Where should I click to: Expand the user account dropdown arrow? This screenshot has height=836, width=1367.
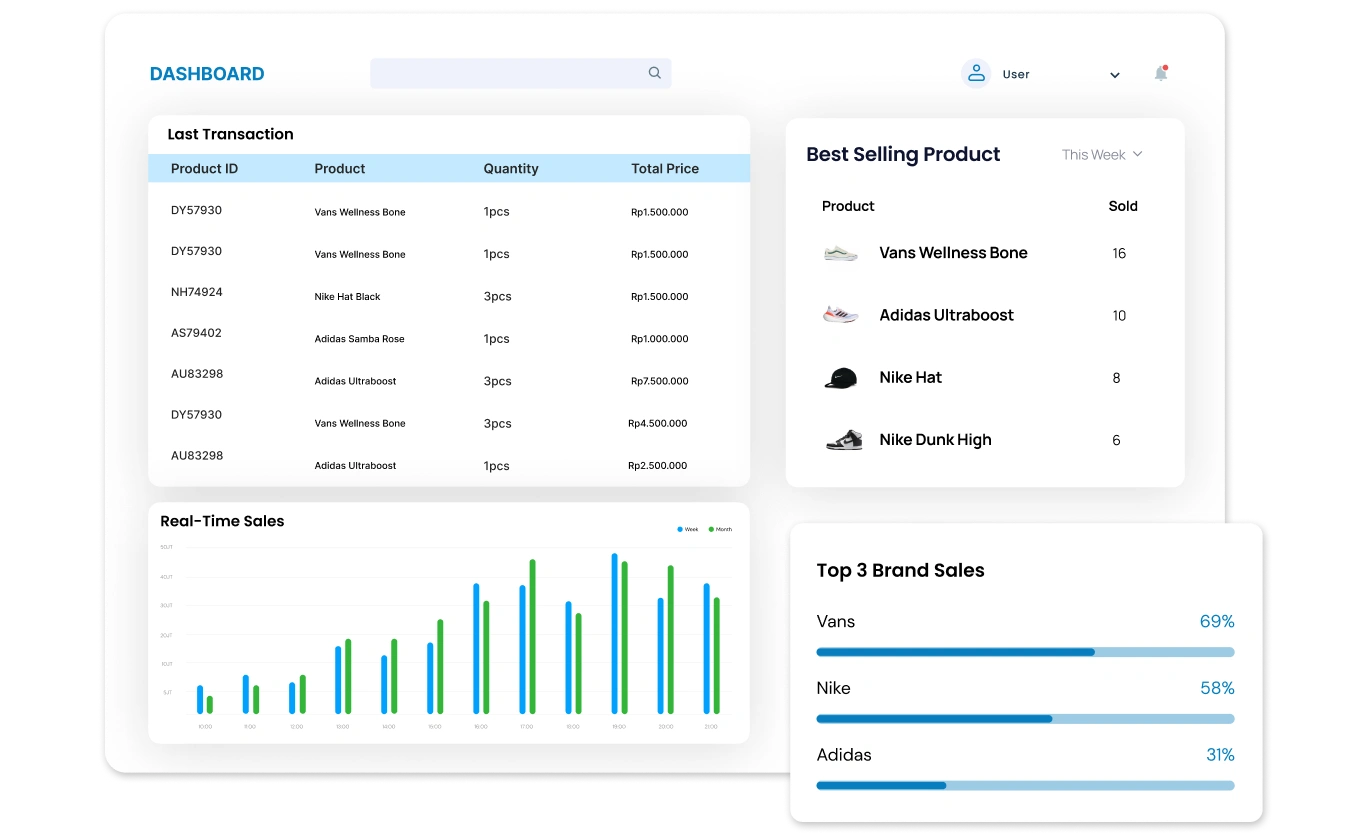pos(1115,75)
